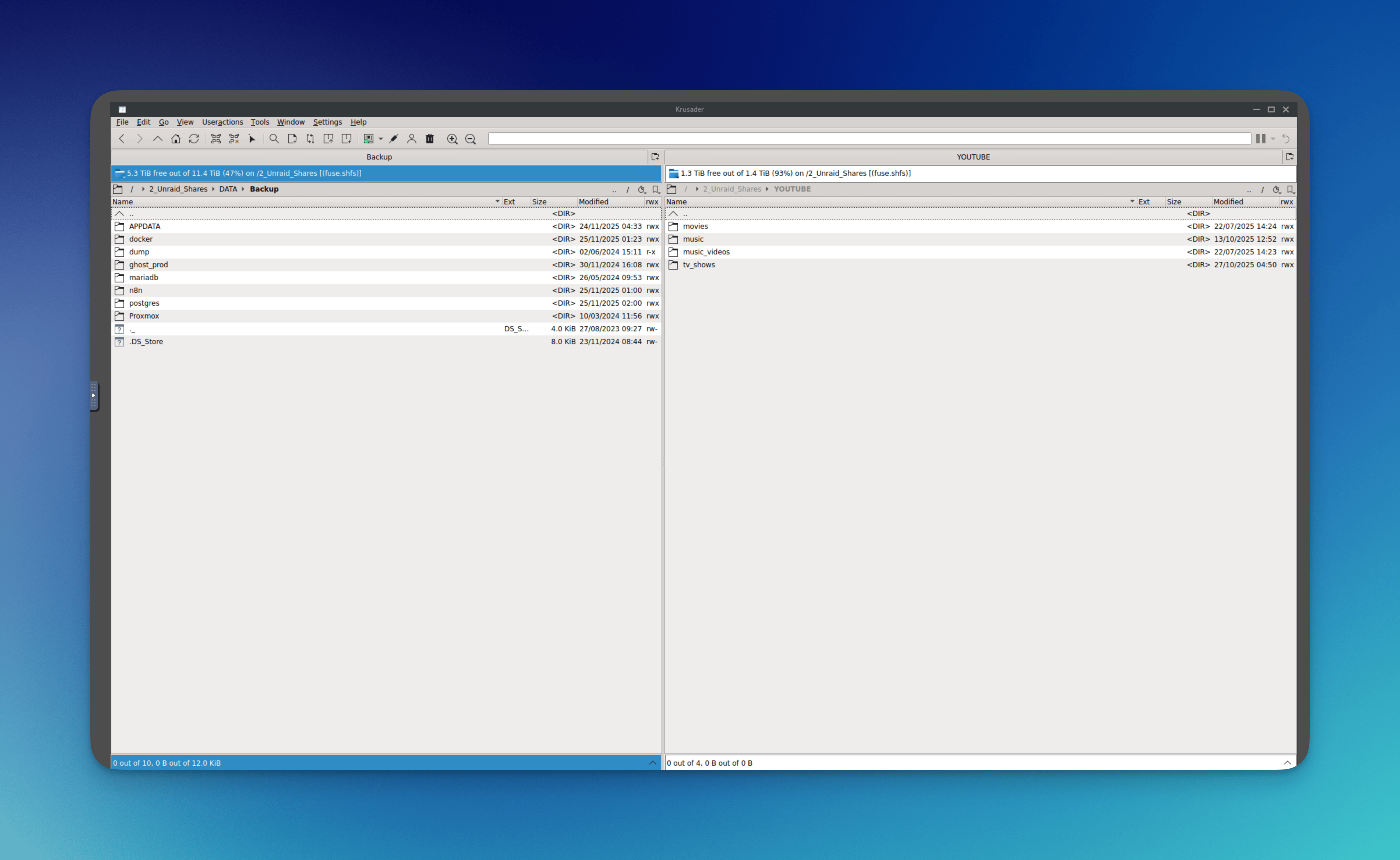Toggle the left side popup panel handle

(x=94, y=395)
